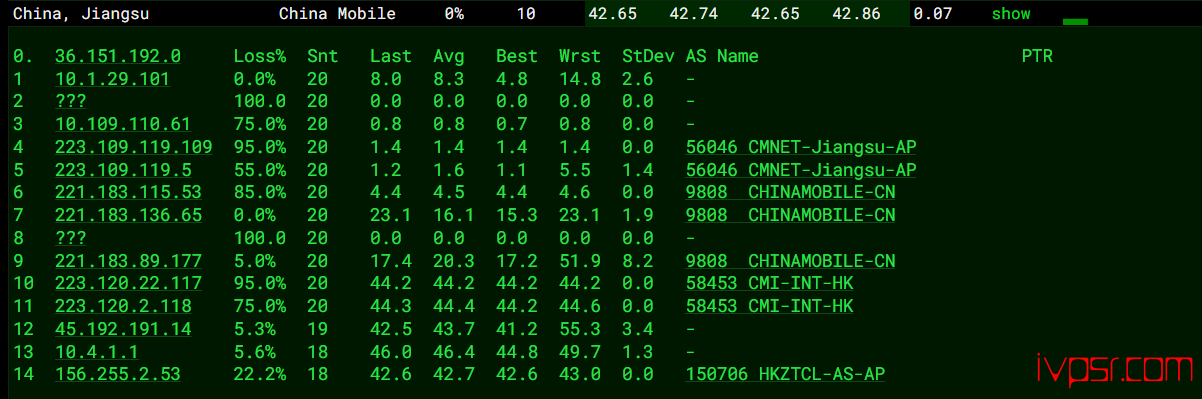
Task: Click AS 58453 CMI-INT-HK on hop 10
Action: pos(769,283)
